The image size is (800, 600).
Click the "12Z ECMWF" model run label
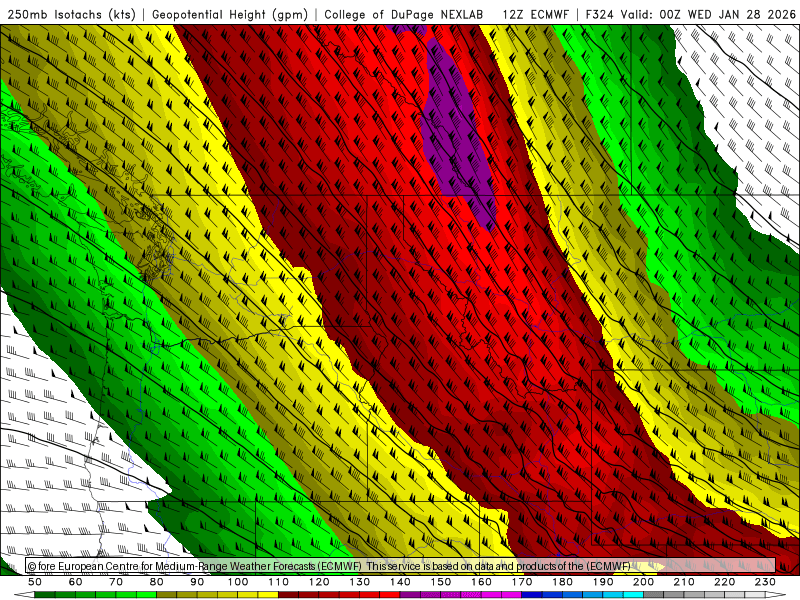tap(535, 14)
